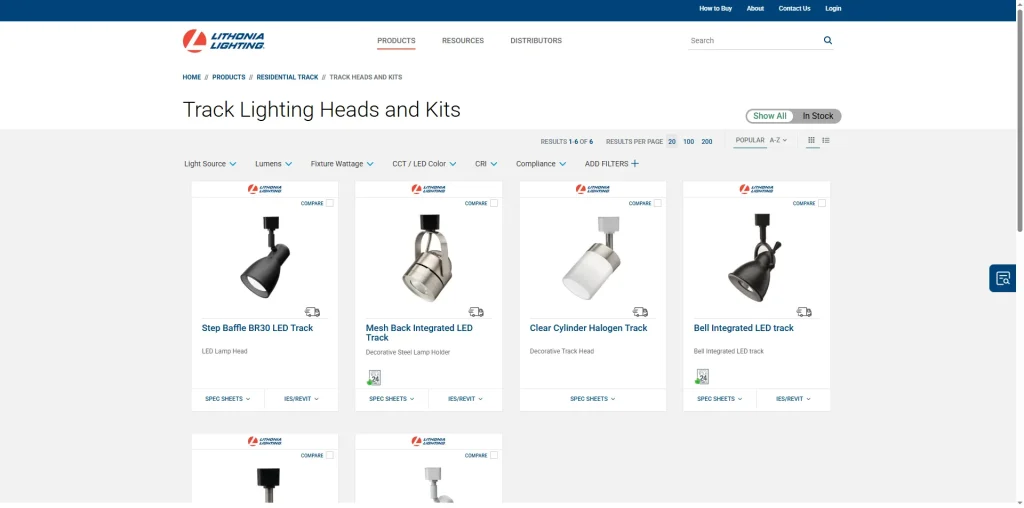The height and width of the screenshot is (508, 1024).
Task: Click shipping truck icon on Clear Cylinder card
Action: coord(640,312)
